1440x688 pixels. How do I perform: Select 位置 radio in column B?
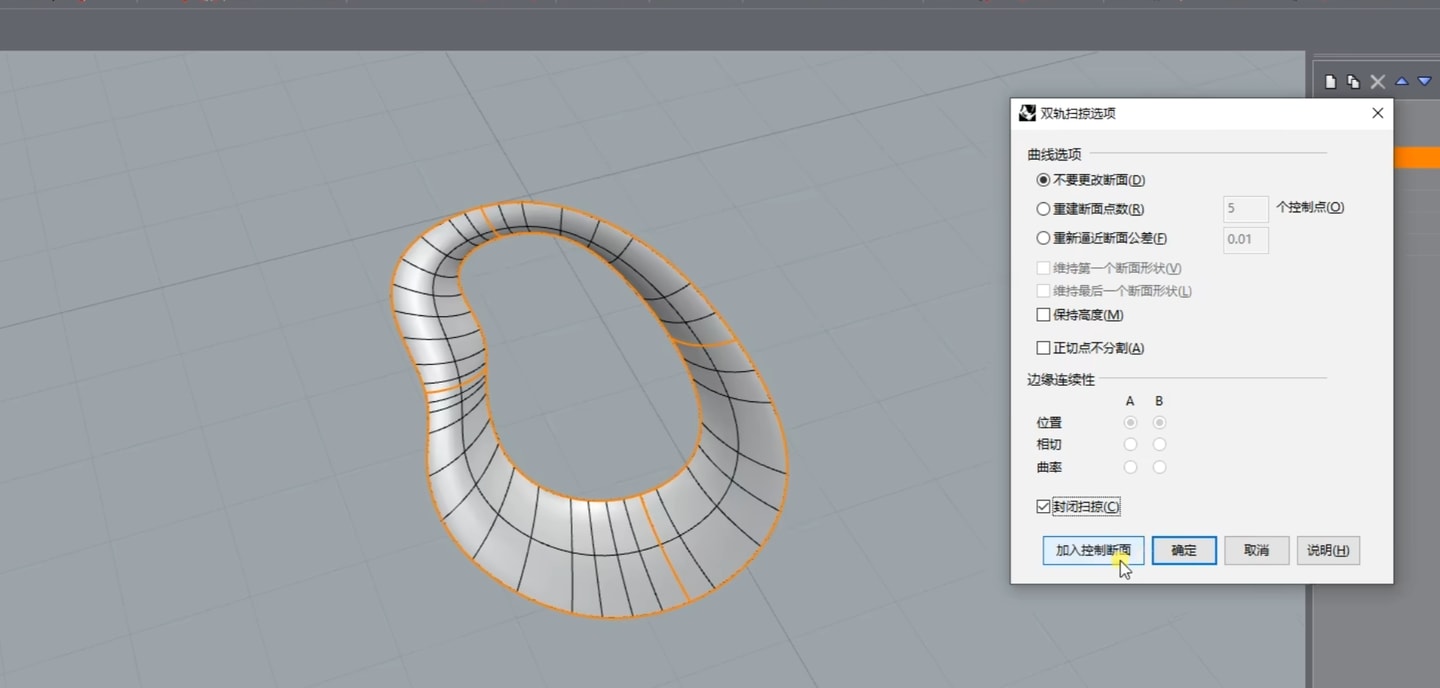pos(1159,423)
